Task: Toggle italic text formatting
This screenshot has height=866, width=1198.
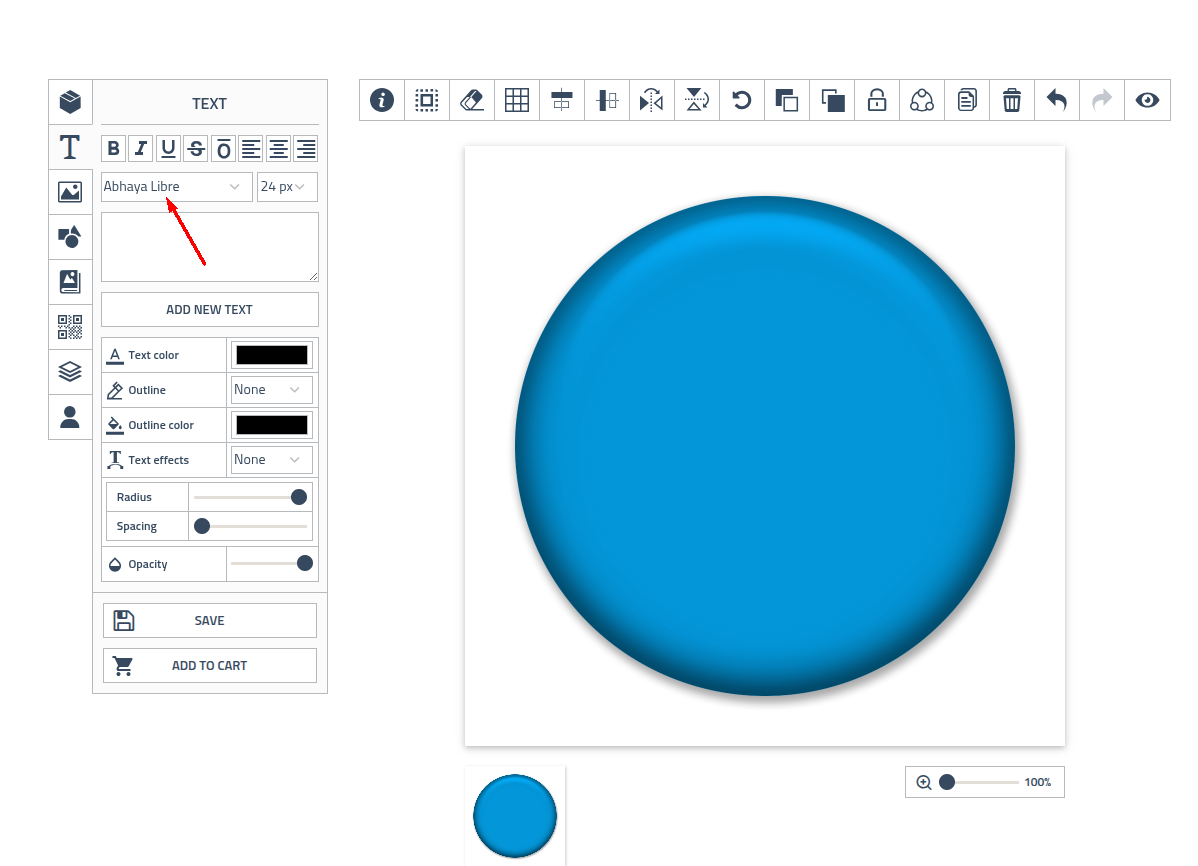Action: click(141, 148)
